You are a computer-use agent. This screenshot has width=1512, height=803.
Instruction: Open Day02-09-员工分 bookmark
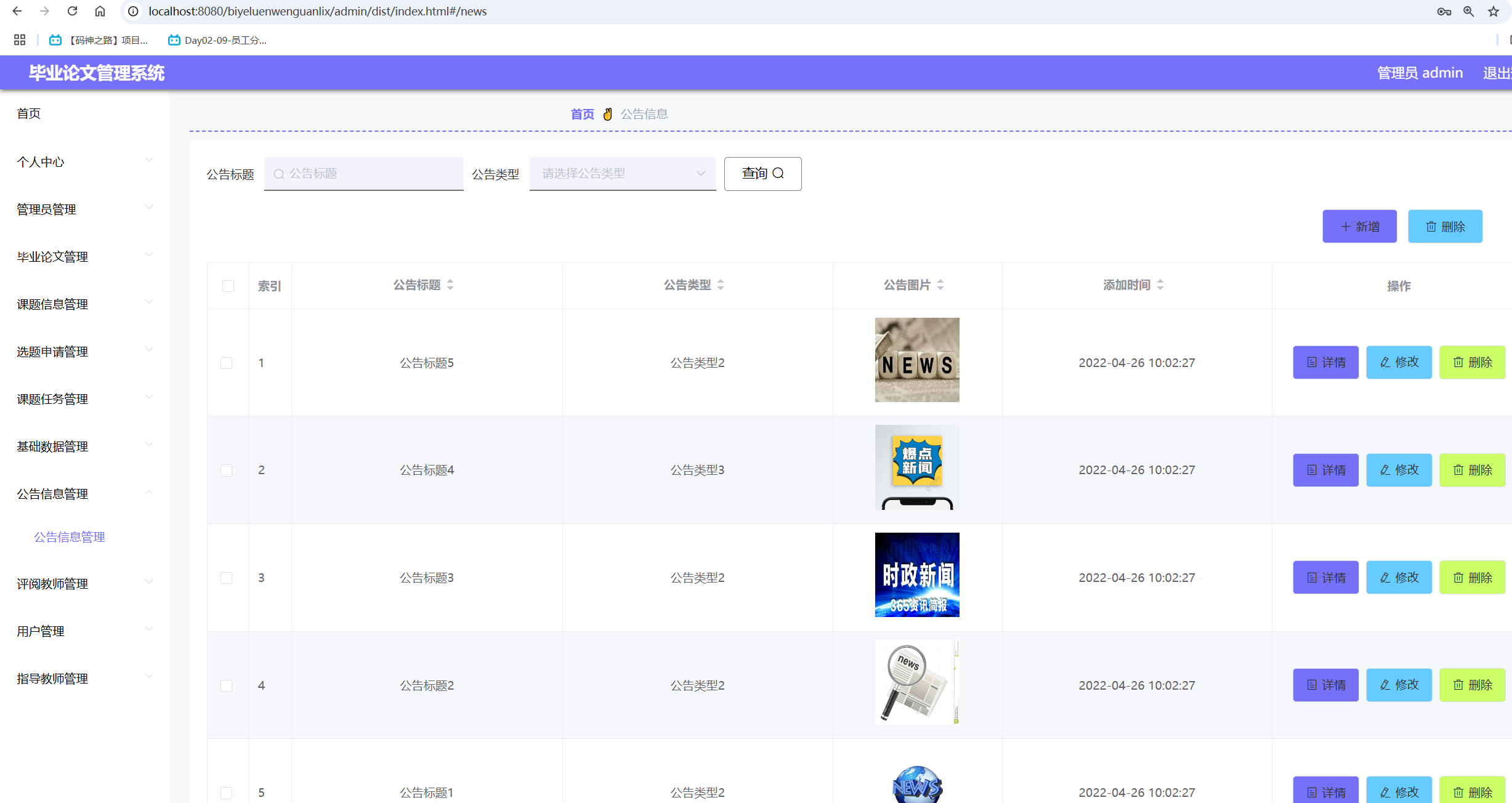(x=217, y=40)
